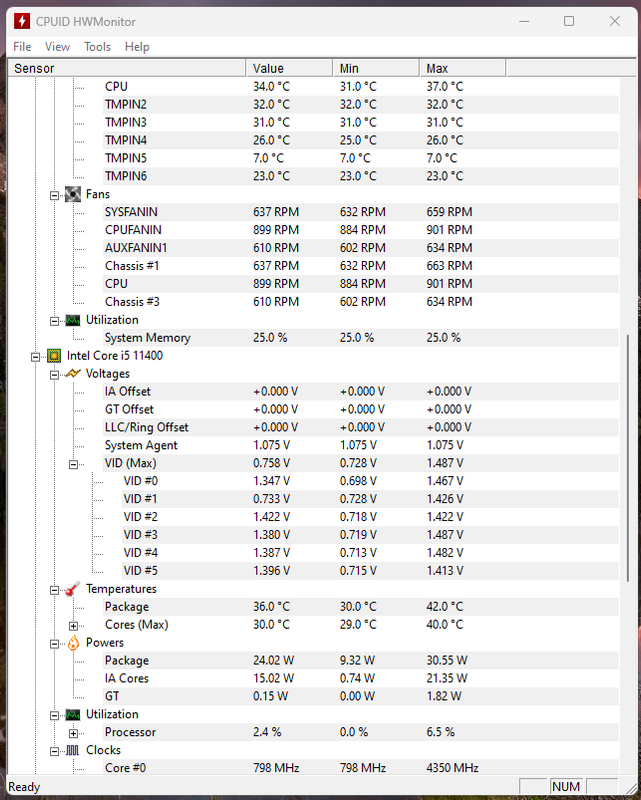Click the NUM indicator in status bar
Viewport: 641px width, 800px height.
[x=566, y=786]
